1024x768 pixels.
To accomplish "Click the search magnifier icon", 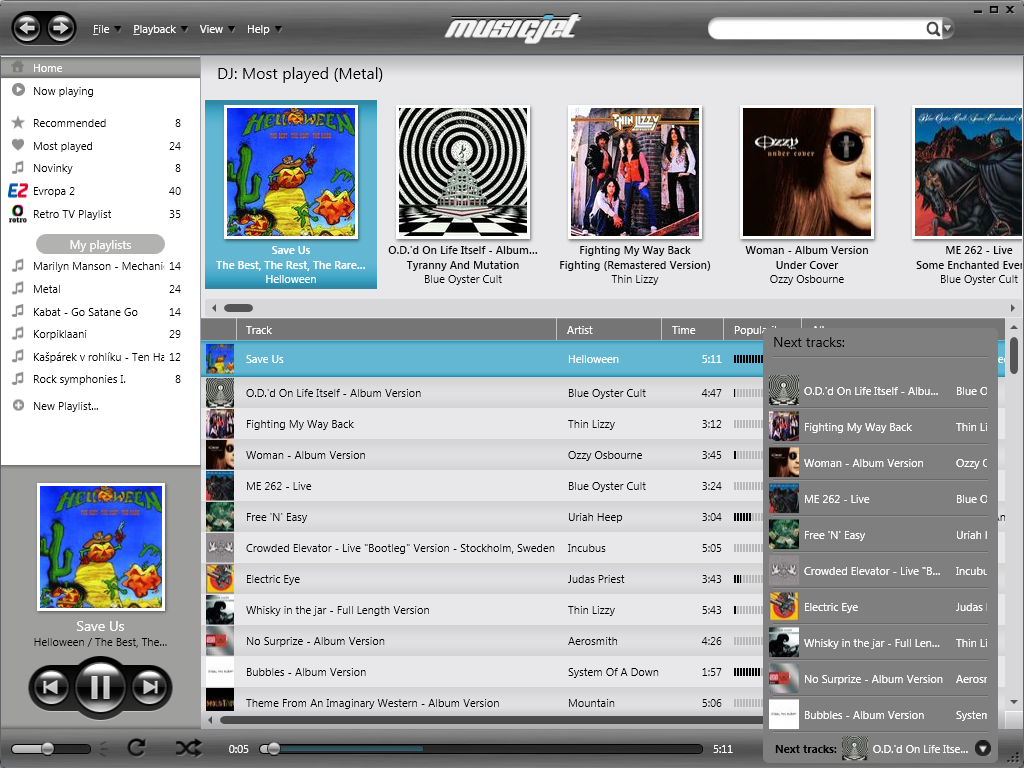I will (933, 29).
